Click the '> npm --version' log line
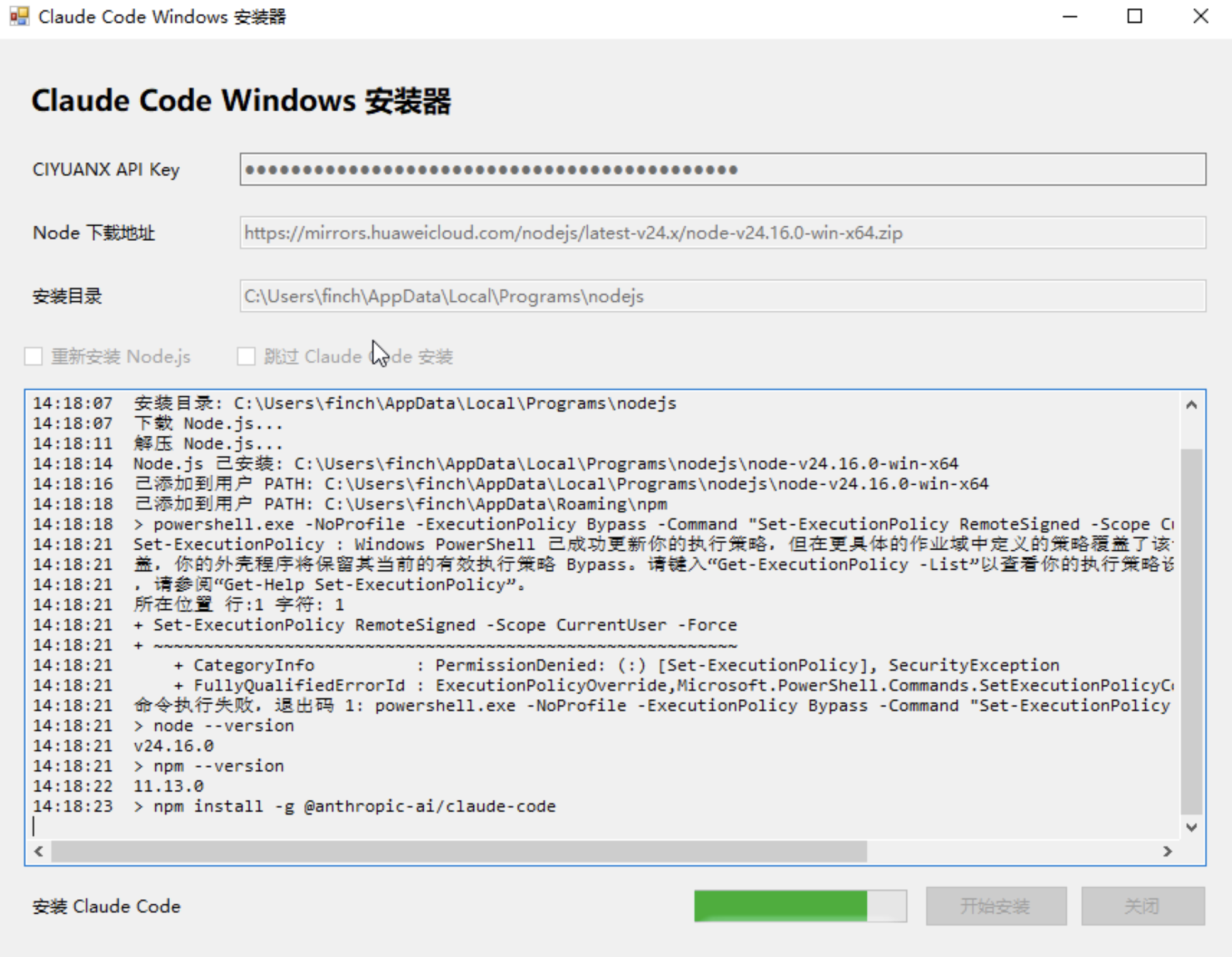The image size is (1232, 957). [x=158, y=766]
